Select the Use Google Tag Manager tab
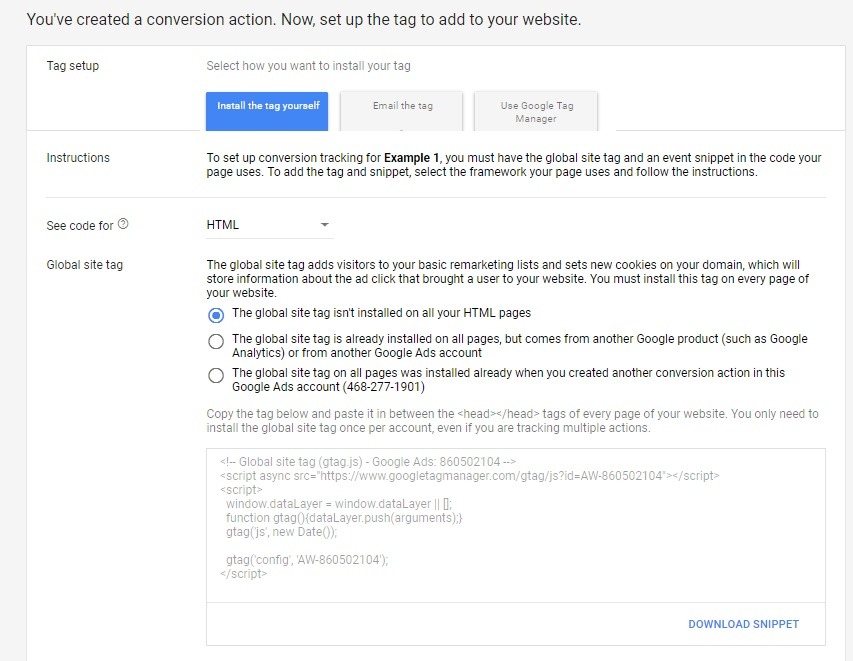 tap(536, 111)
